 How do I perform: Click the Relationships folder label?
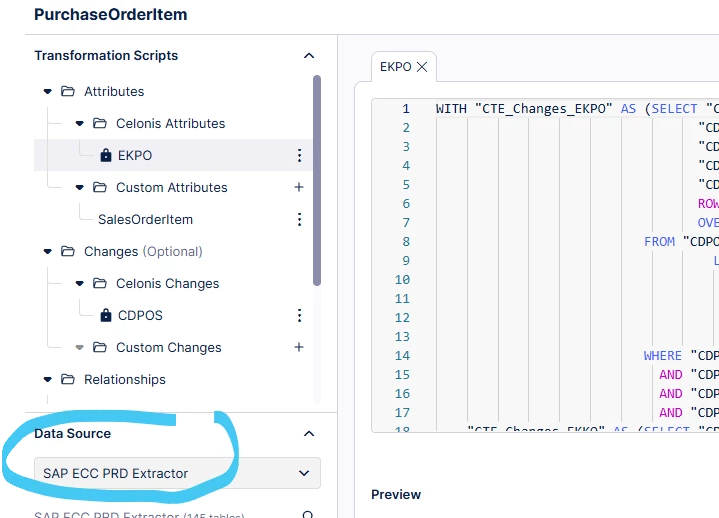[x=125, y=380]
